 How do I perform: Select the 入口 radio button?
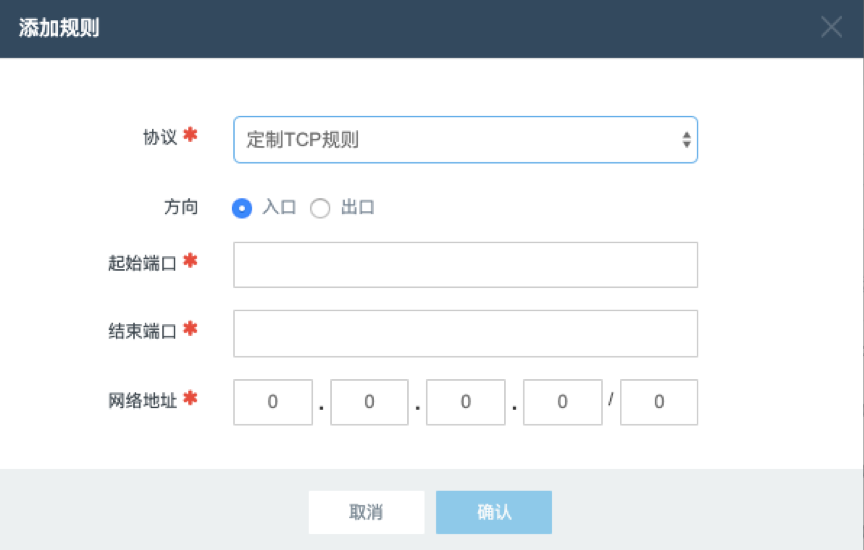point(242,208)
